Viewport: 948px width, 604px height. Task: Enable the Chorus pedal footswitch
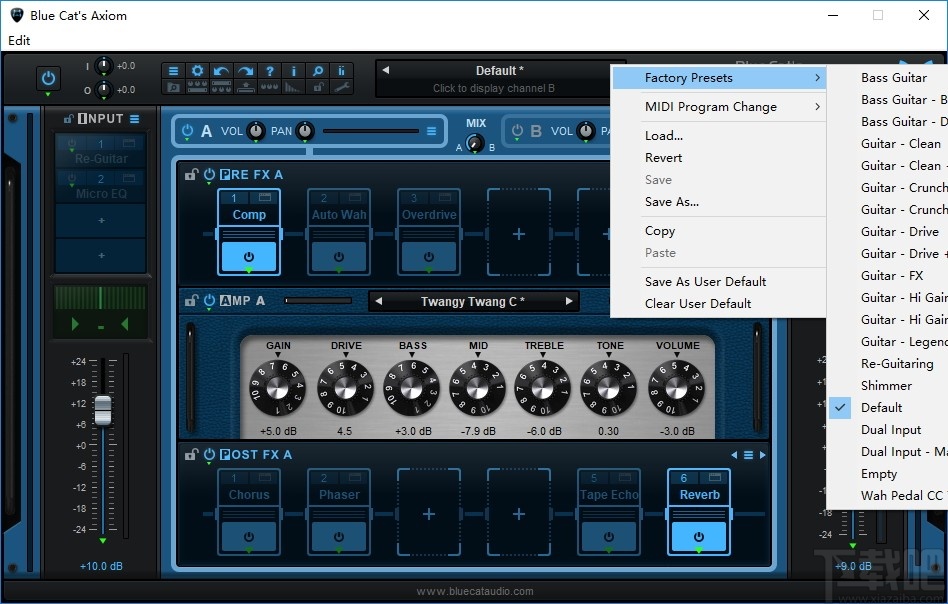[x=248, y=537]
